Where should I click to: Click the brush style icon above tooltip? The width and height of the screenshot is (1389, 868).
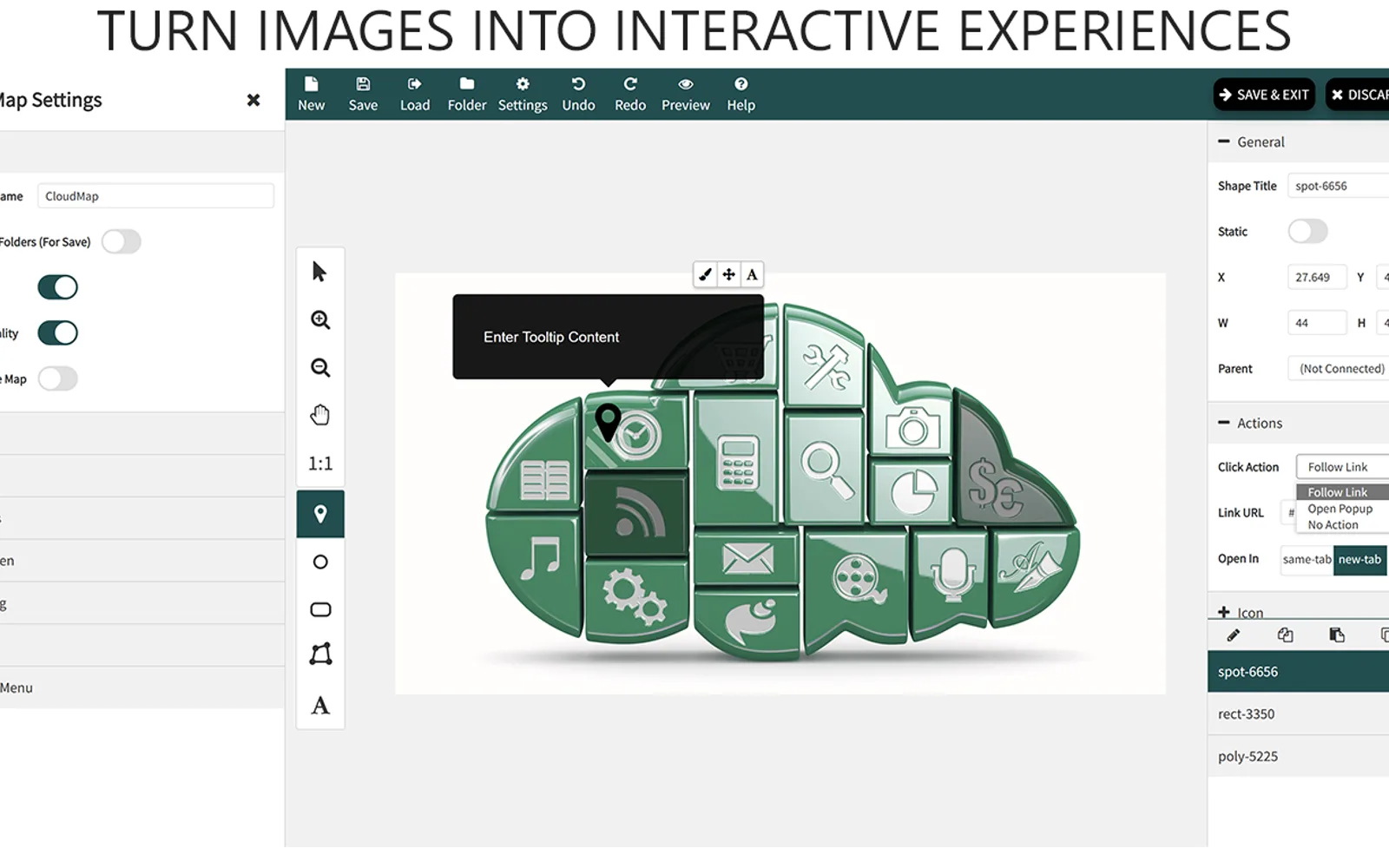(706, 274)
